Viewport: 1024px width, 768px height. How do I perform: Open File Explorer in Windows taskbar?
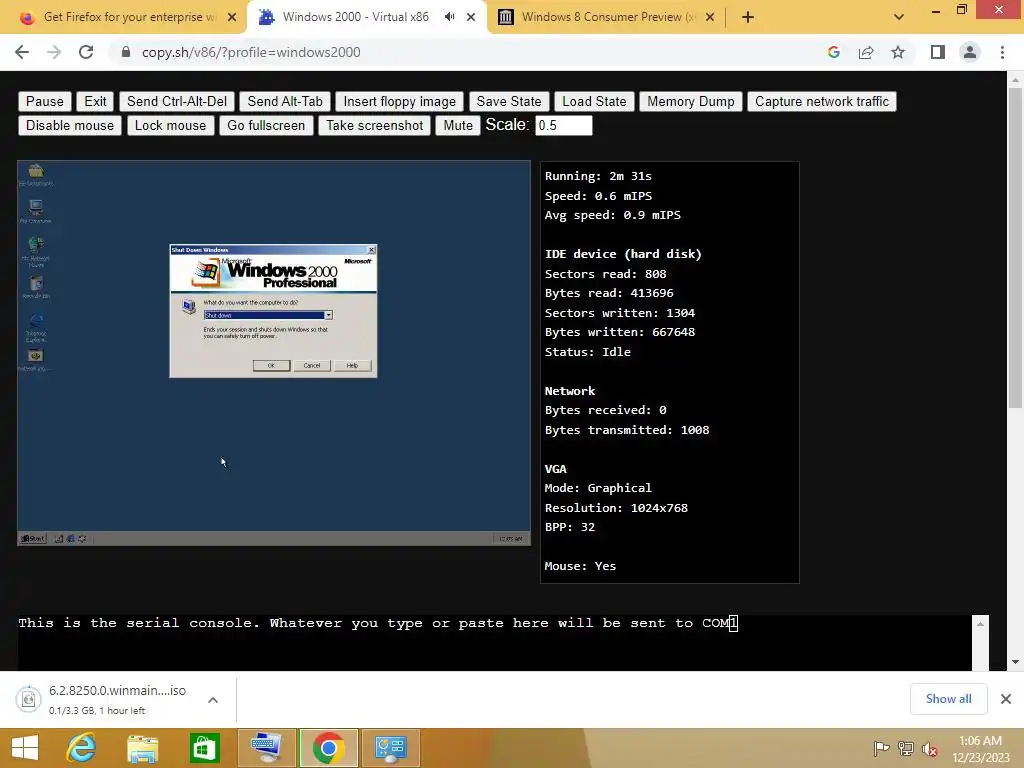[x=142, y=748]
